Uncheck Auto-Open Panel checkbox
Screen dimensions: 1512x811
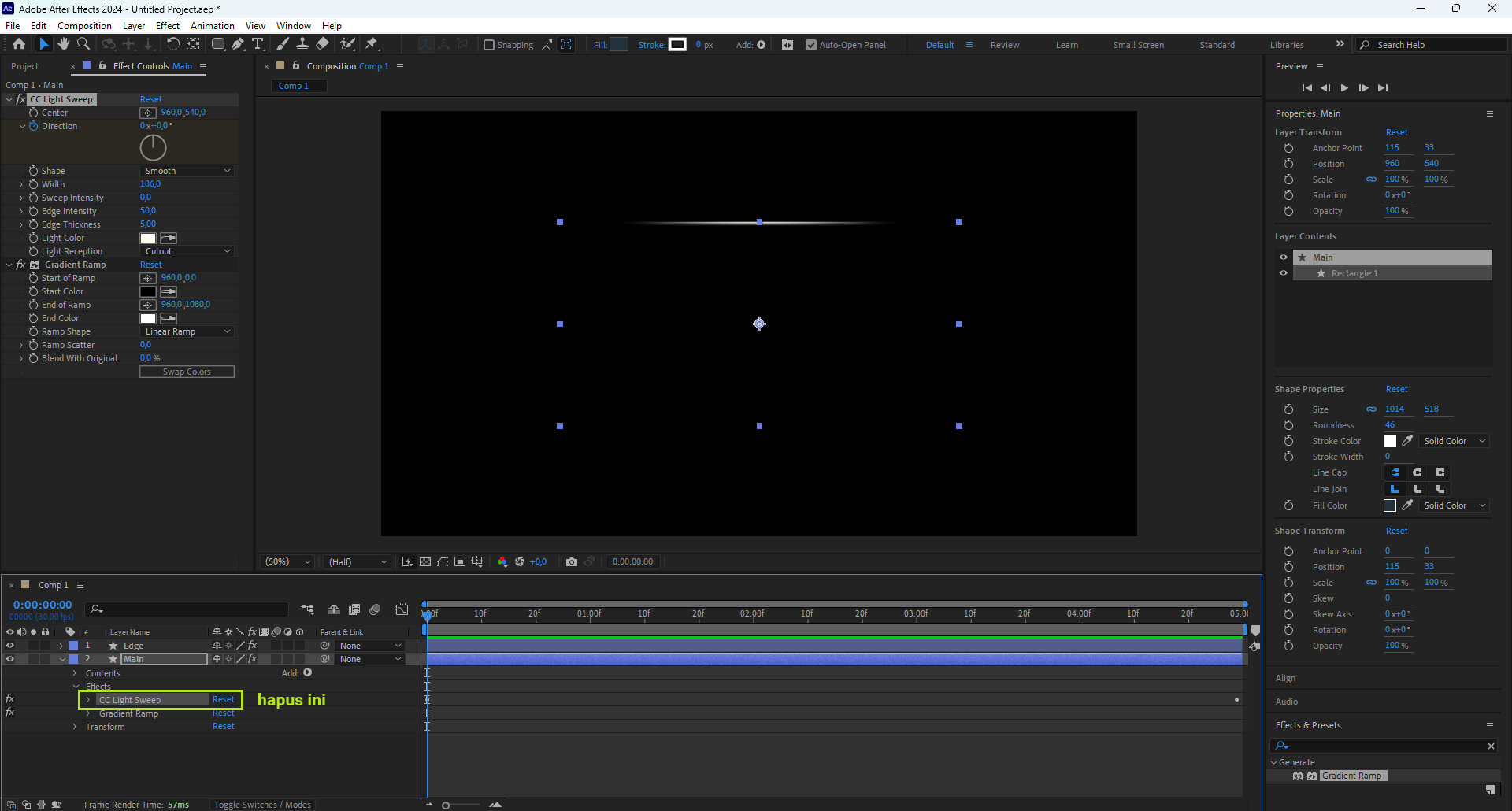[811, 45]
